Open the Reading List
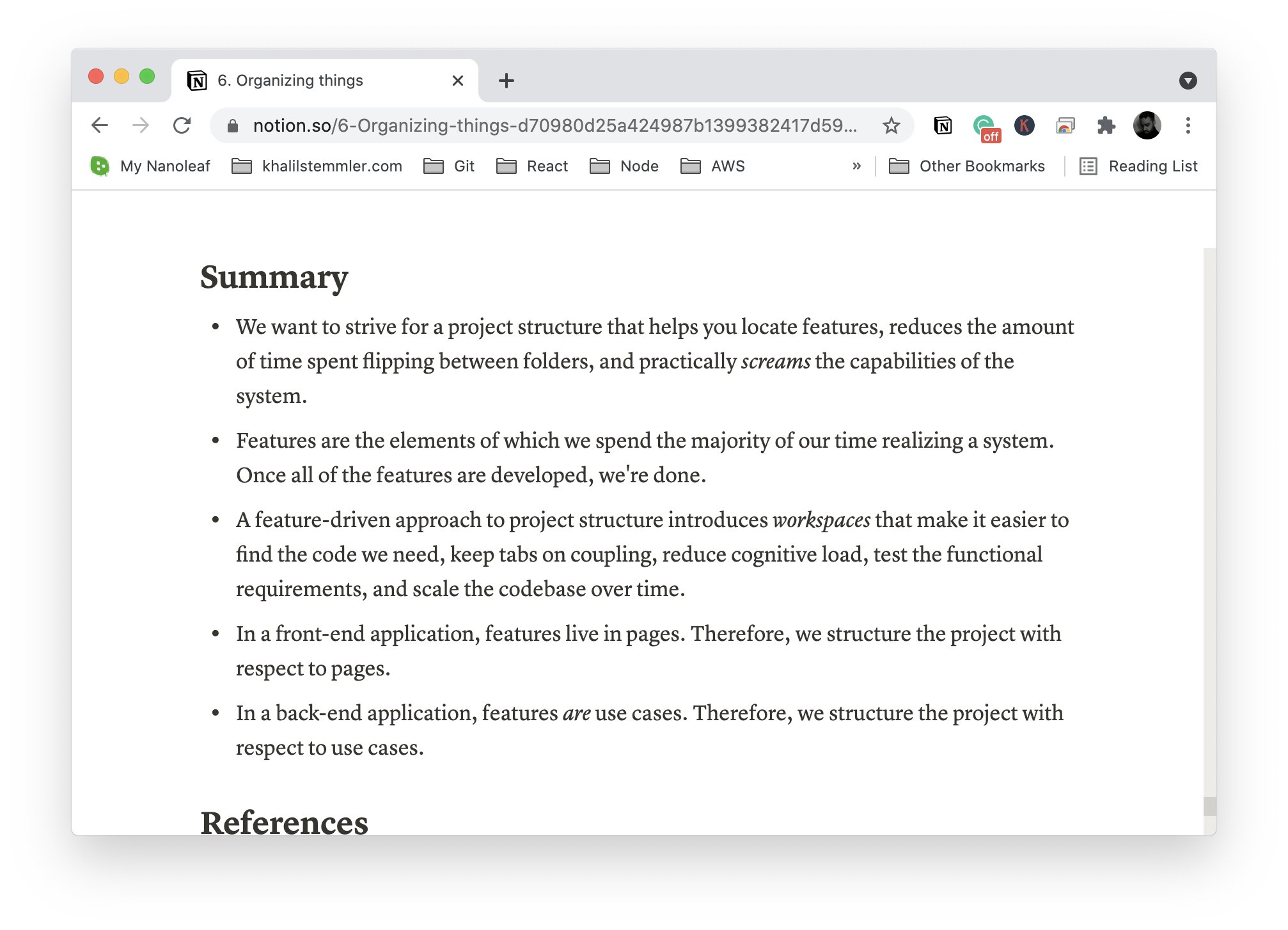 click(1138, 166)
